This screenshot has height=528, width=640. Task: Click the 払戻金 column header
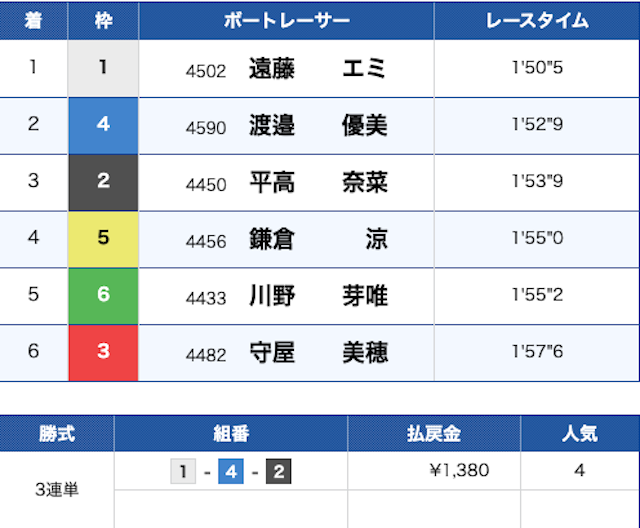(x=434, y=434)
